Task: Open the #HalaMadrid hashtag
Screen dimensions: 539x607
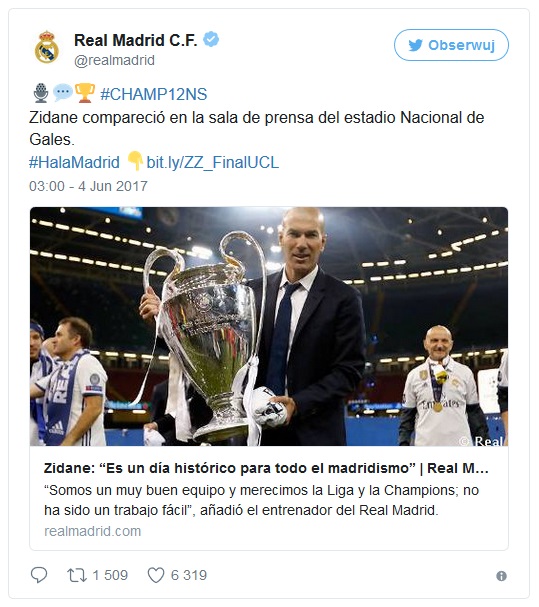Action: 74,162
